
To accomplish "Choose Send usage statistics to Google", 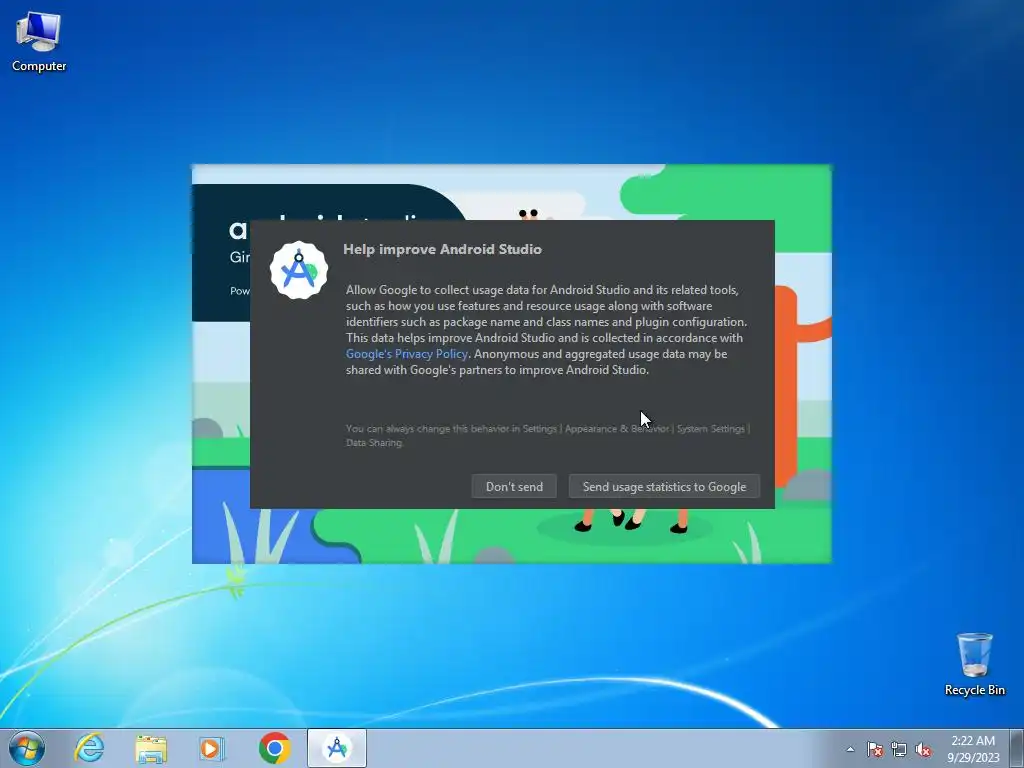I will tap(664, 487).
